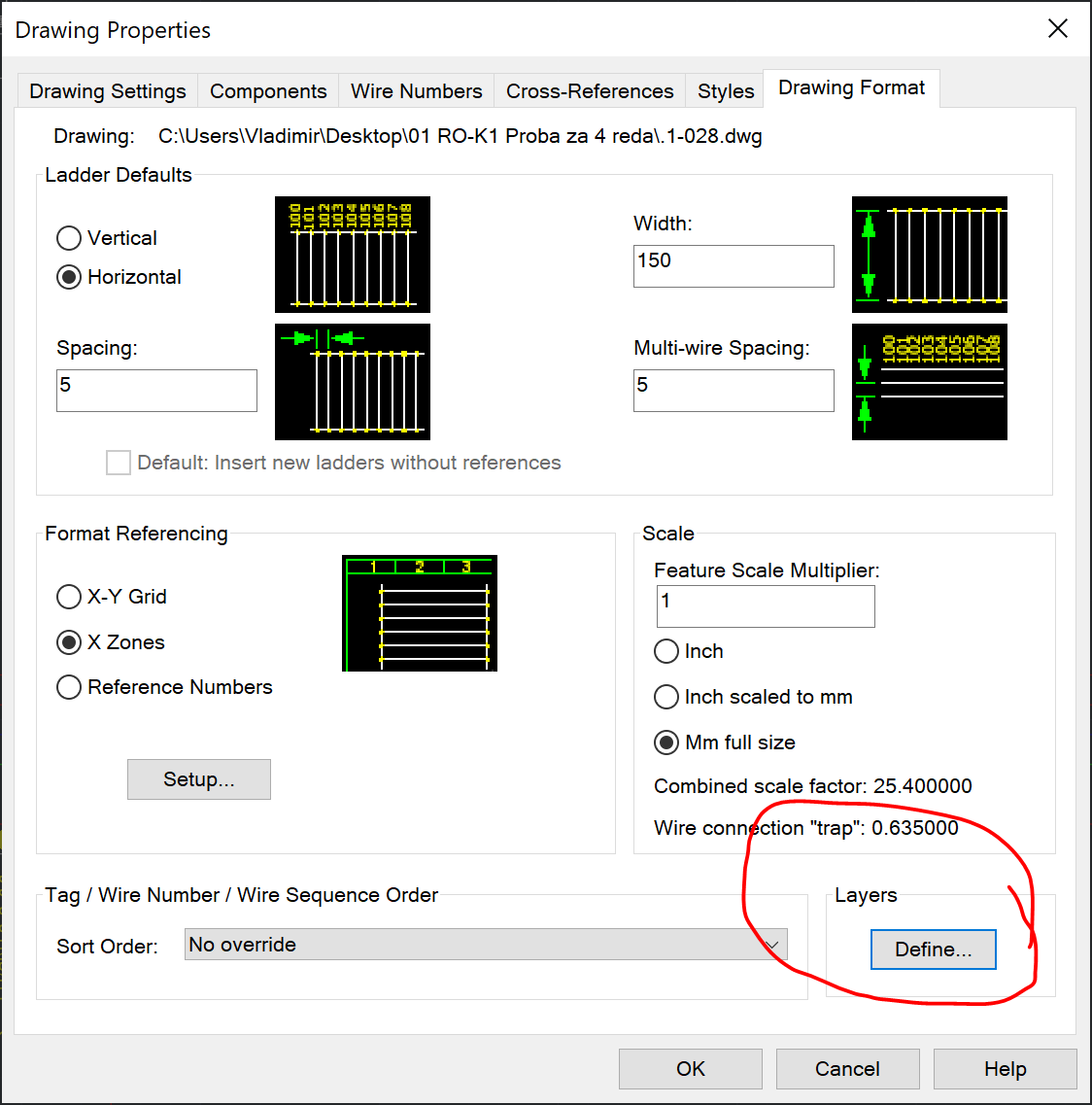Switch to the Wire Numbers tab
The width and height of the screenshot is (1092, 1105).
(415, 90)
